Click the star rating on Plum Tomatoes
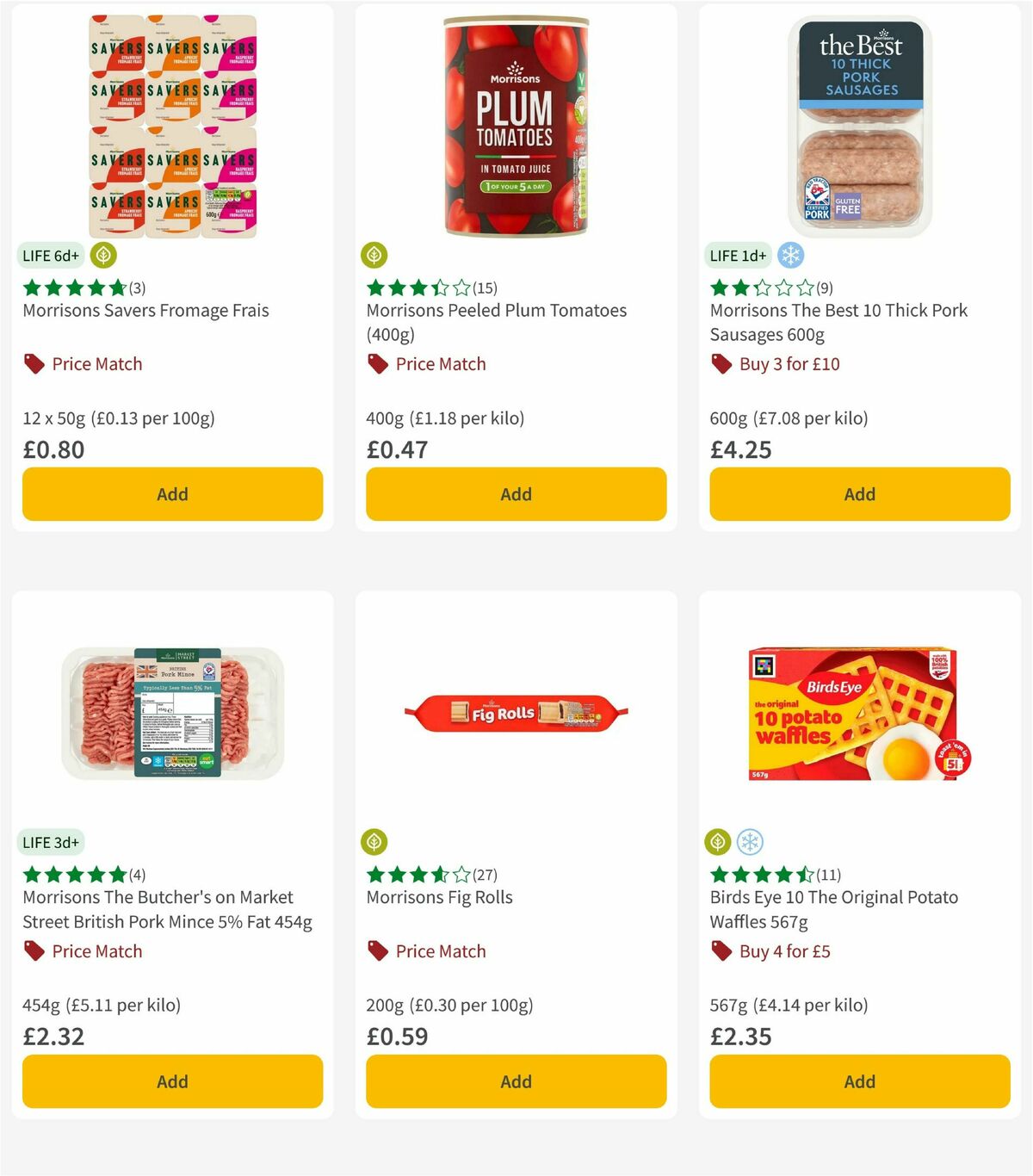This screenshot has width=1033, height=1176. (419, 288)
